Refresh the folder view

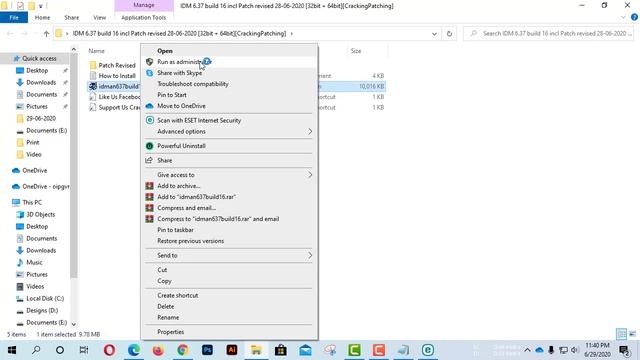[449, 34]
